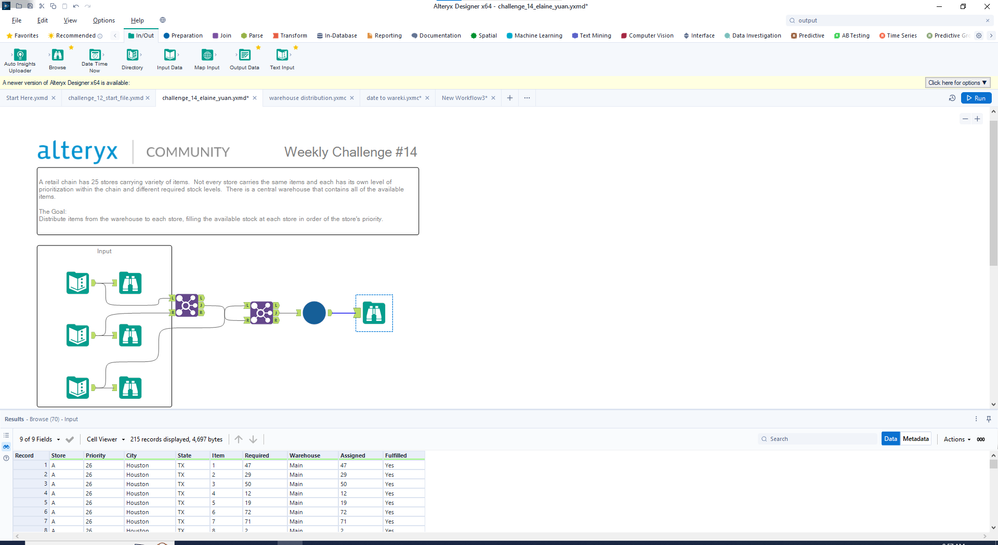The height and width of the screenshot is (545, 998).
Task: Zoom in the canvas with the plus icon
Action: pos(978,119)
